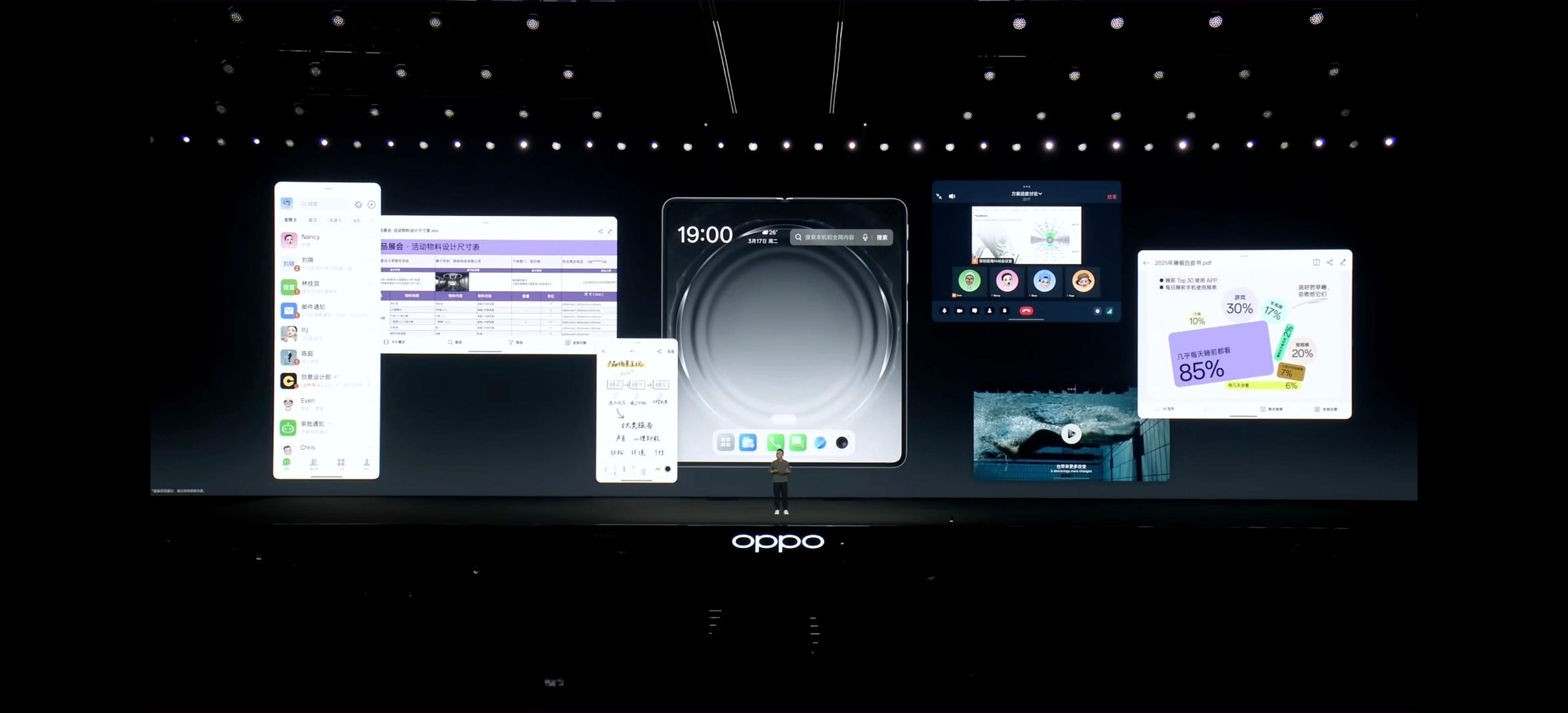Switch to contacts tab in chat app
Screen dimensions: 1568x713
point(314,463)
